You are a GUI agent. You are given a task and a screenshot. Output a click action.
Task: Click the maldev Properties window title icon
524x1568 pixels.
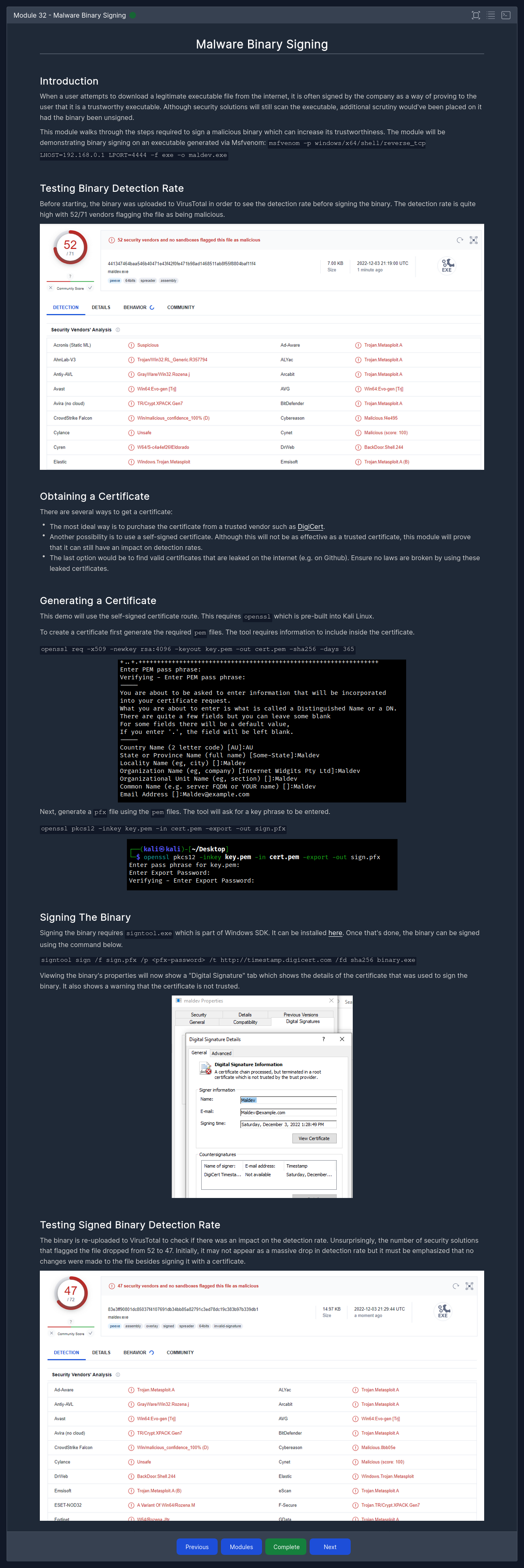click(x=178, y=1000)
